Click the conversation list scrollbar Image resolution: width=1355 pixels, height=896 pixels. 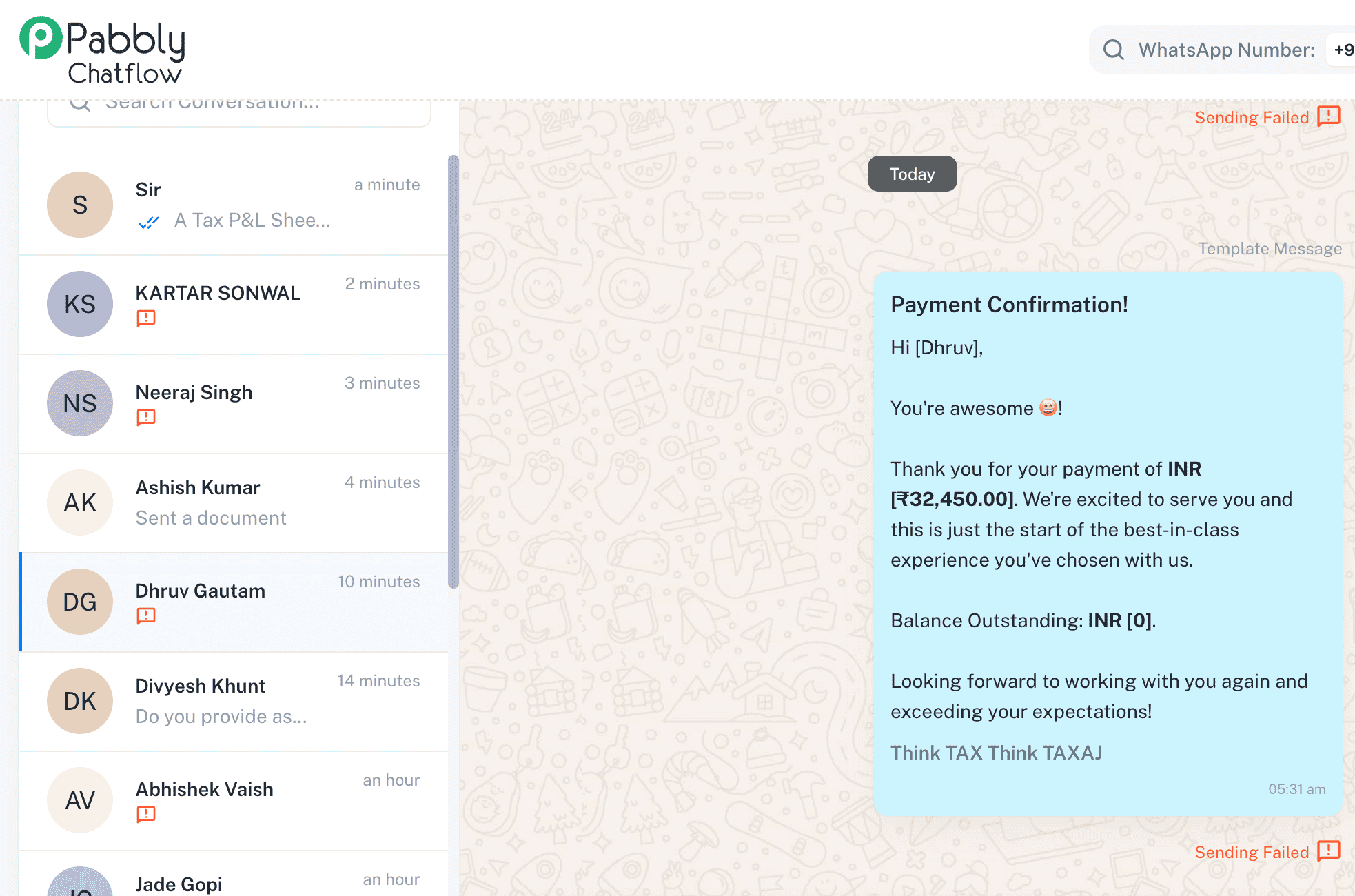tap(453, 372)
